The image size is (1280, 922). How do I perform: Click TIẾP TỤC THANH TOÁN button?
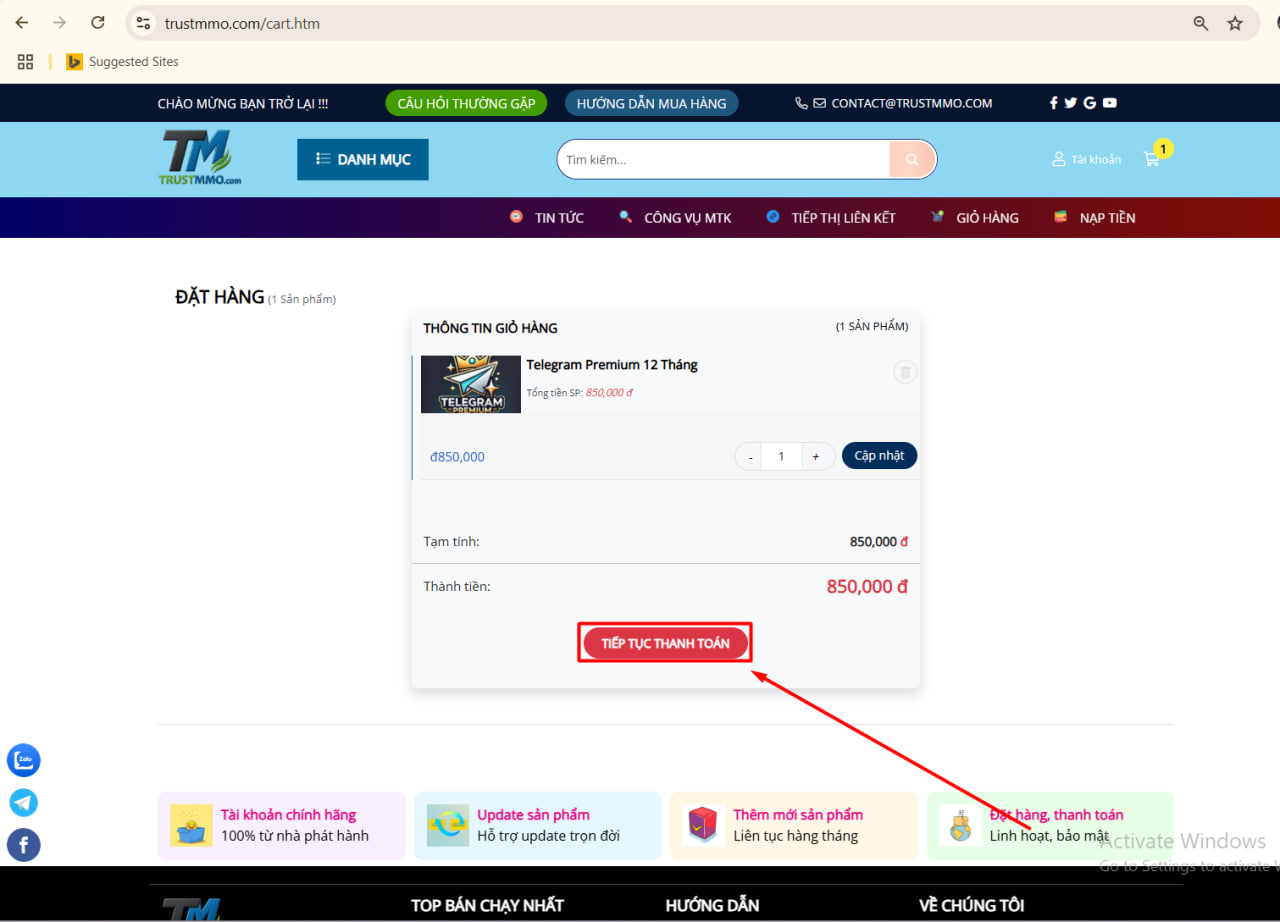pyautogui.click(x=665, y=643)
